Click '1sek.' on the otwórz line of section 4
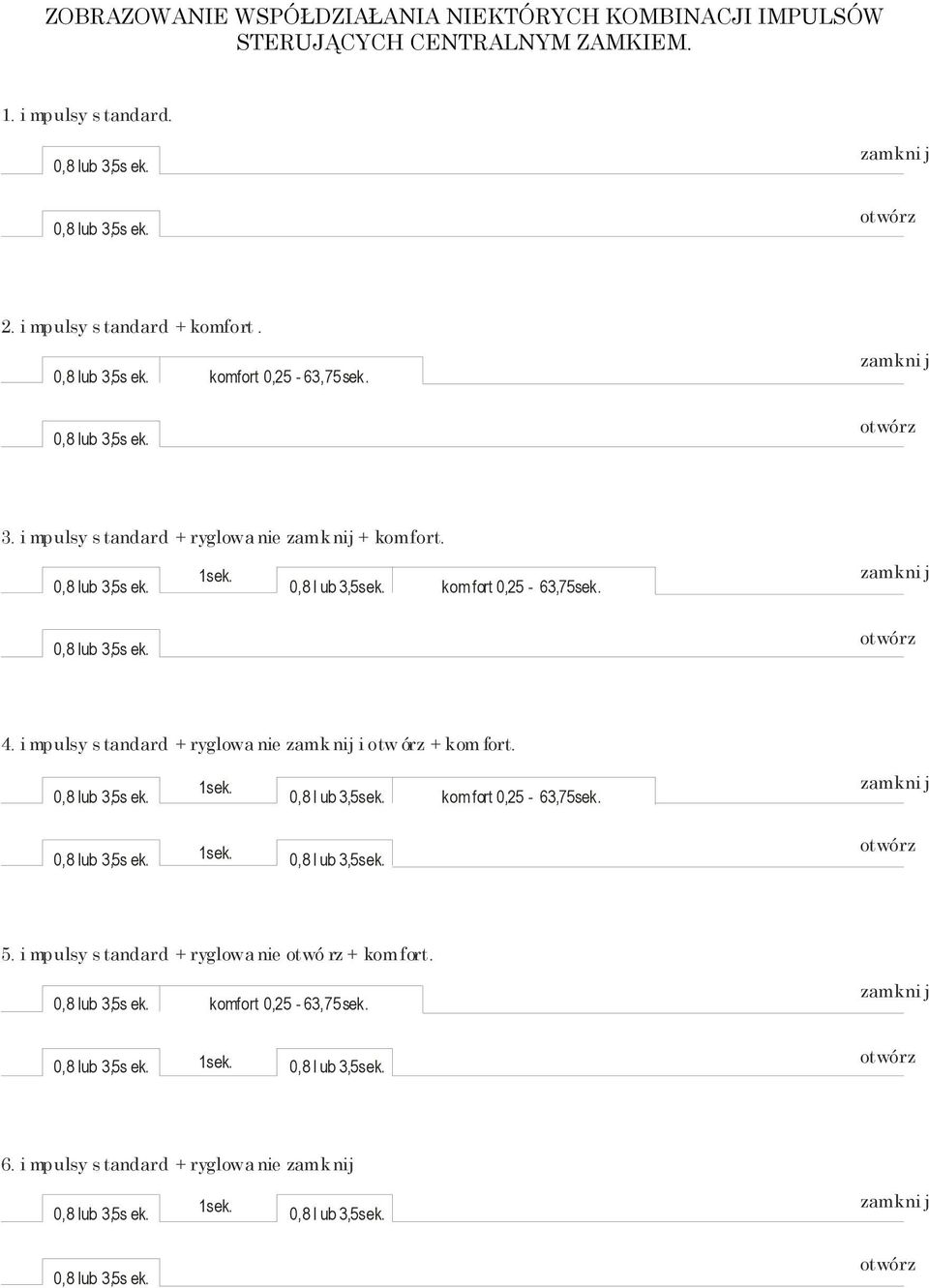The image size is (929, 1288). pyautogui.click(x=215, y=854)
